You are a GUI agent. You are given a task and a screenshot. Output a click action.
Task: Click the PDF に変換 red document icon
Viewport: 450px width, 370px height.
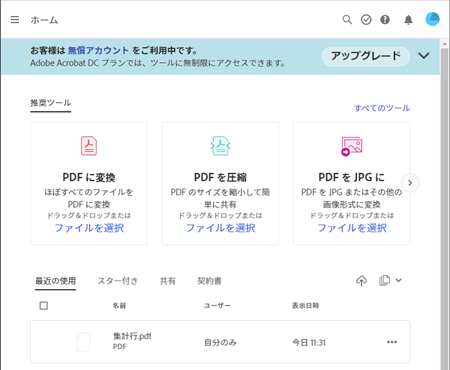click(89, 146)
